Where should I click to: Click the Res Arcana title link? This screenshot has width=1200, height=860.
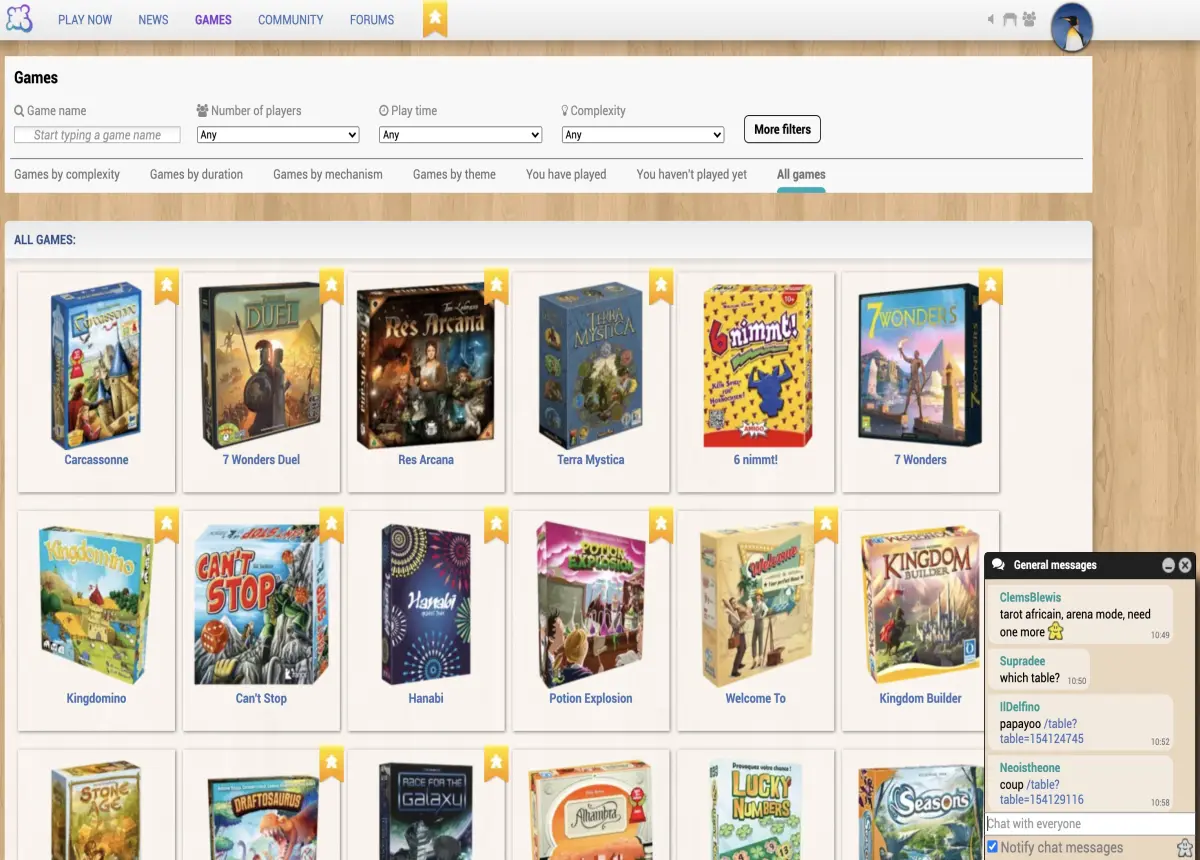[x=426, y=460]
